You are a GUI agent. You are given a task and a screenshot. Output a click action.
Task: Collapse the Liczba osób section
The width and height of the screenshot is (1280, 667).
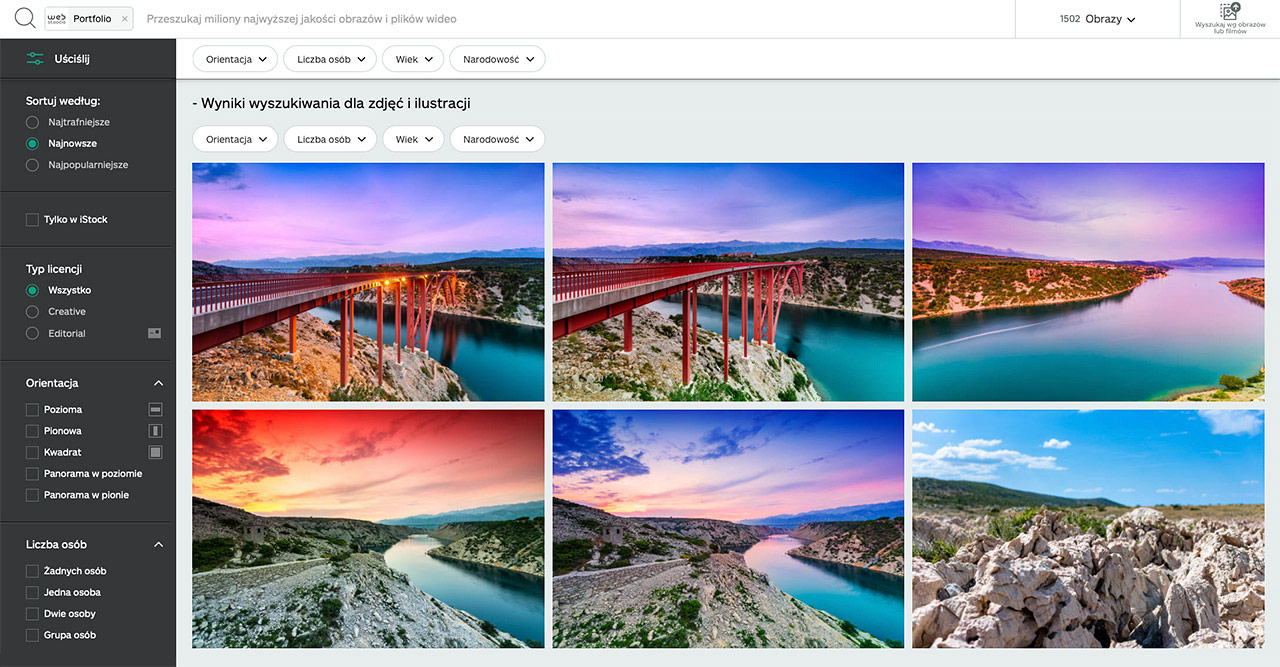point(158,544)
